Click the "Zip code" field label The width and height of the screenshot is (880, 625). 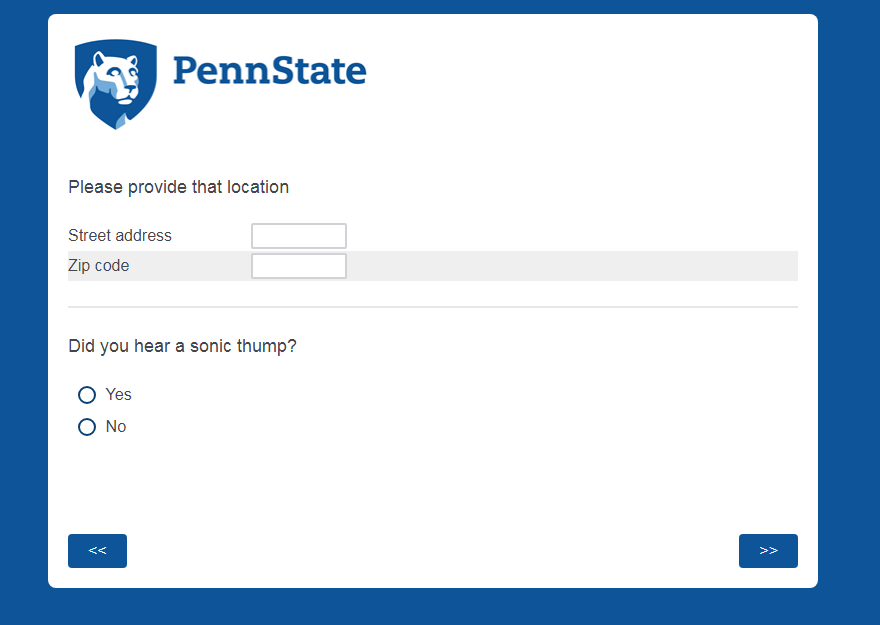[99, 266]
